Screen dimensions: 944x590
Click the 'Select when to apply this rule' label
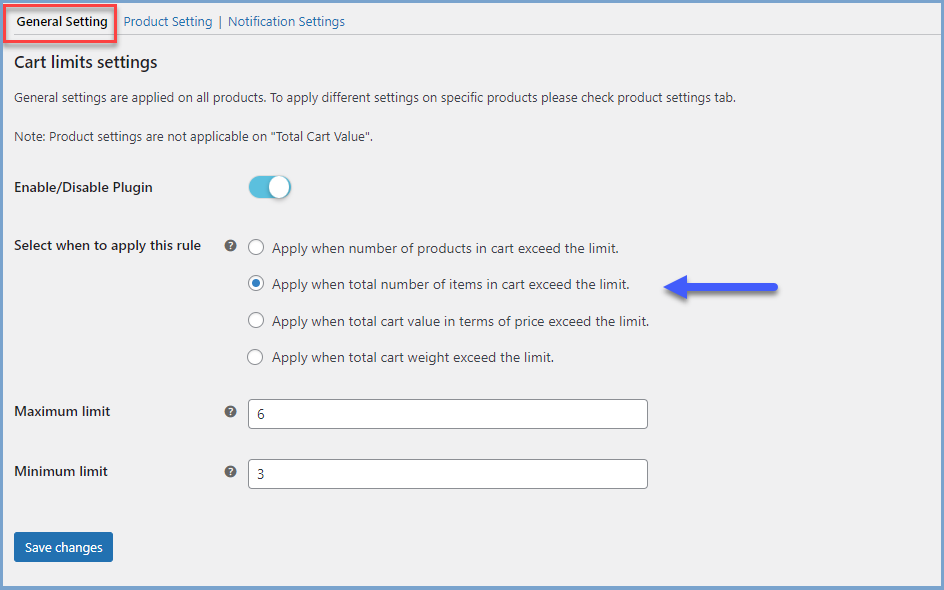[107, 245]
